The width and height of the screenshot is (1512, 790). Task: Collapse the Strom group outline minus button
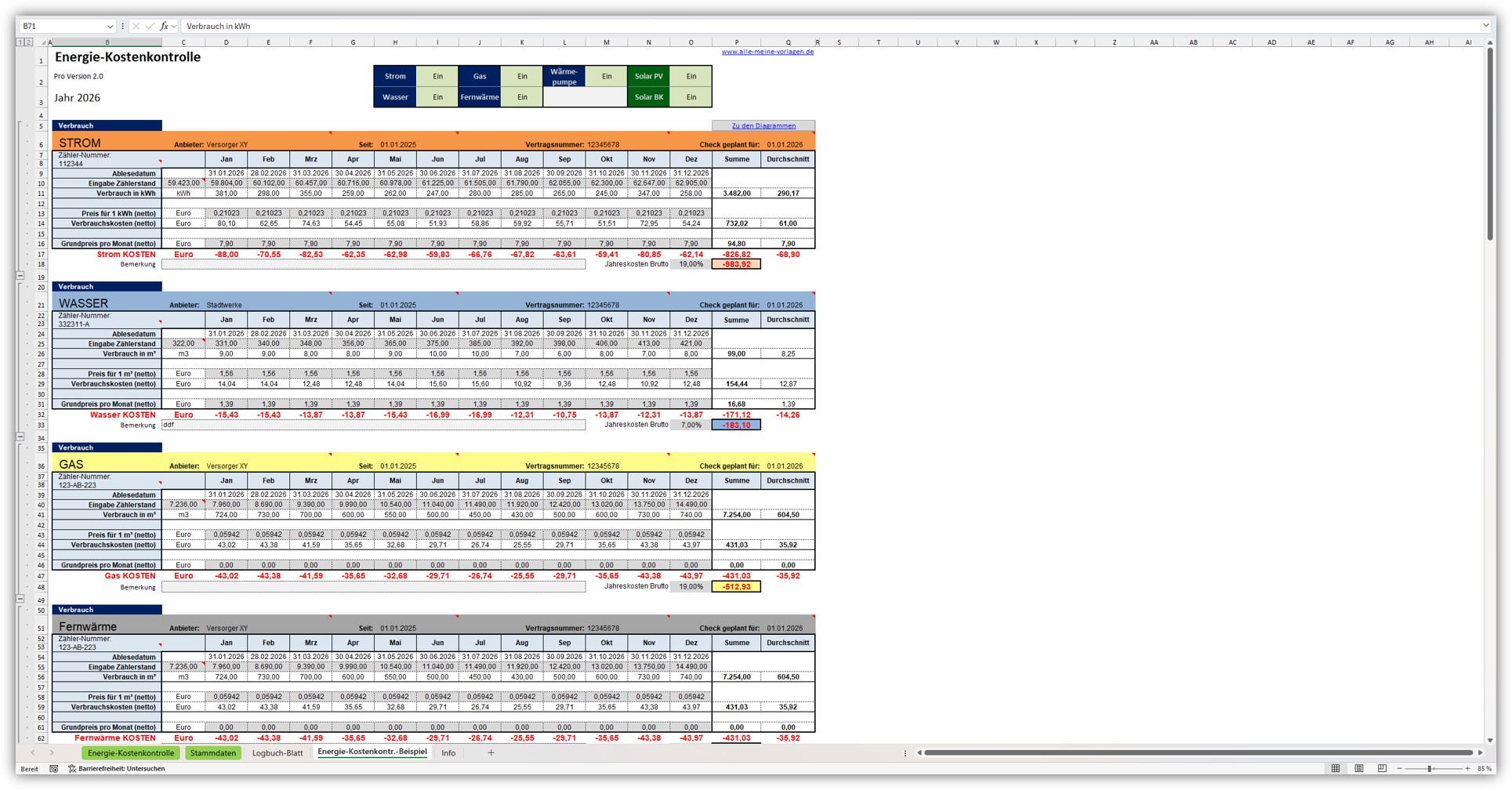click(x=20, y=276)
